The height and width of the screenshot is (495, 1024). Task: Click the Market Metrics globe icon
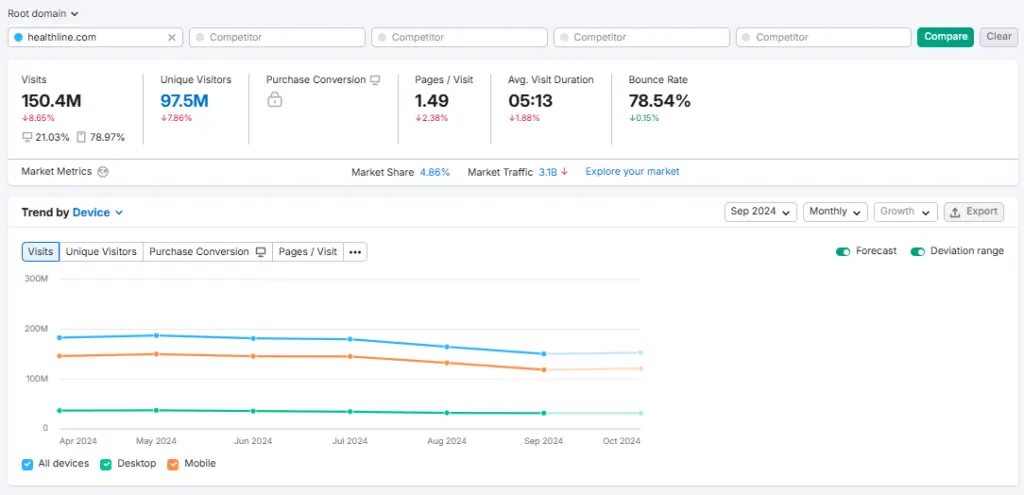click(103, 172)
